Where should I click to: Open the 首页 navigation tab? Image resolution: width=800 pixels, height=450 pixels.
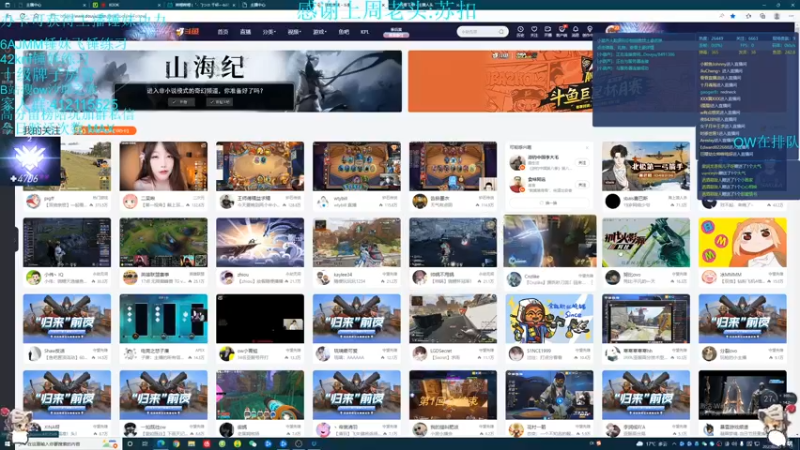[223, 32]
